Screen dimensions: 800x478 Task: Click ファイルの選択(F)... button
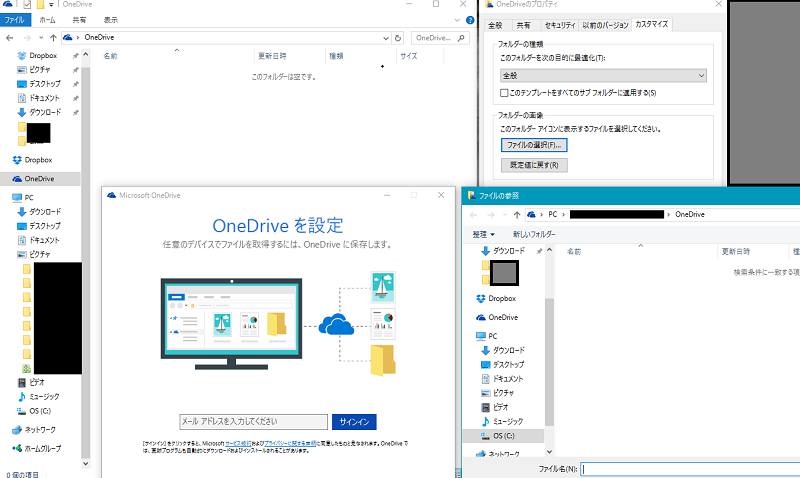click(534, 145)
